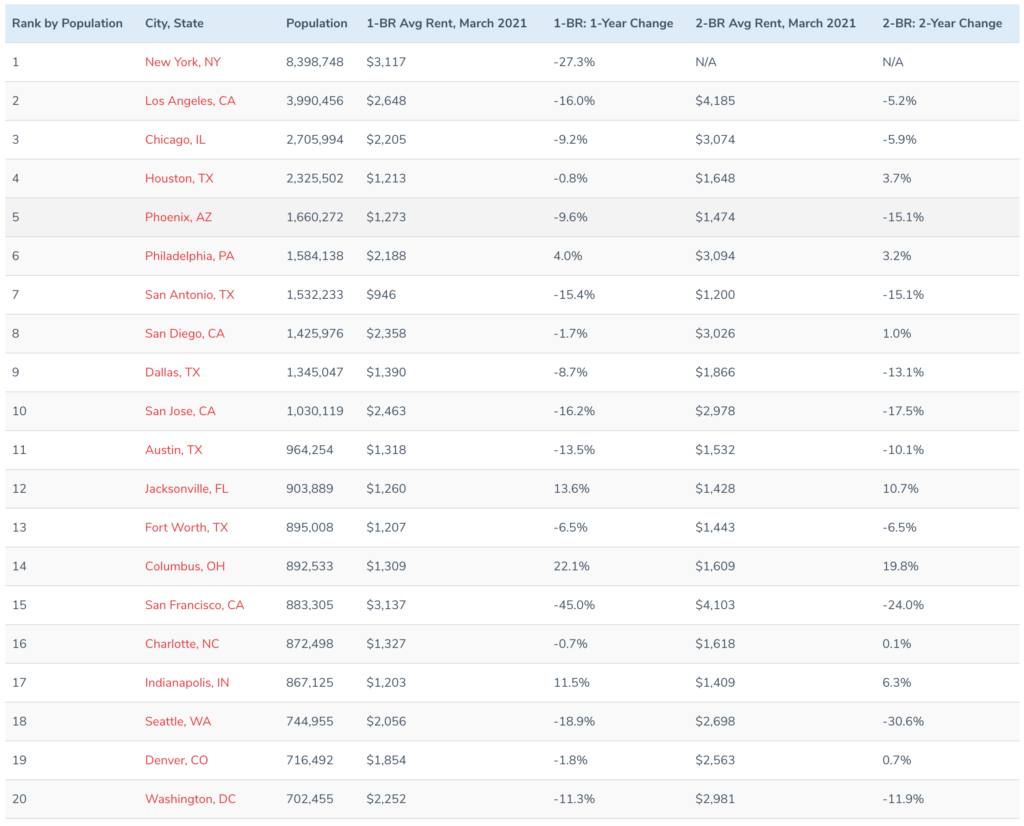Select Philadelphia 4.0% change cell
Image resolution: width=1024 pixels, height=826 pixels.
tap(568, 256)
